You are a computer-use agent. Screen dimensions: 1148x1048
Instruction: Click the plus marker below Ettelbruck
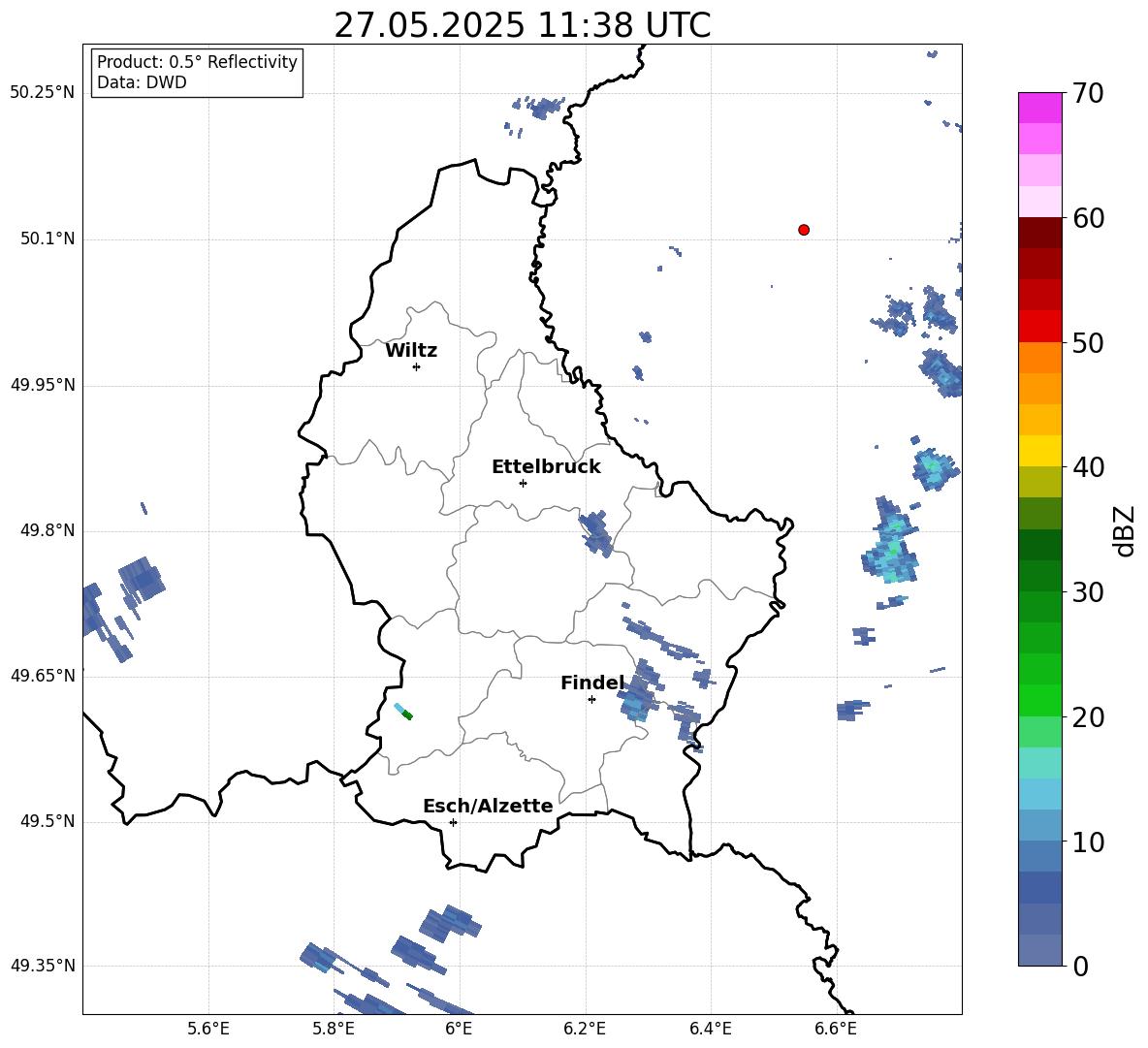pyautogui.click(x=523, y=483)
